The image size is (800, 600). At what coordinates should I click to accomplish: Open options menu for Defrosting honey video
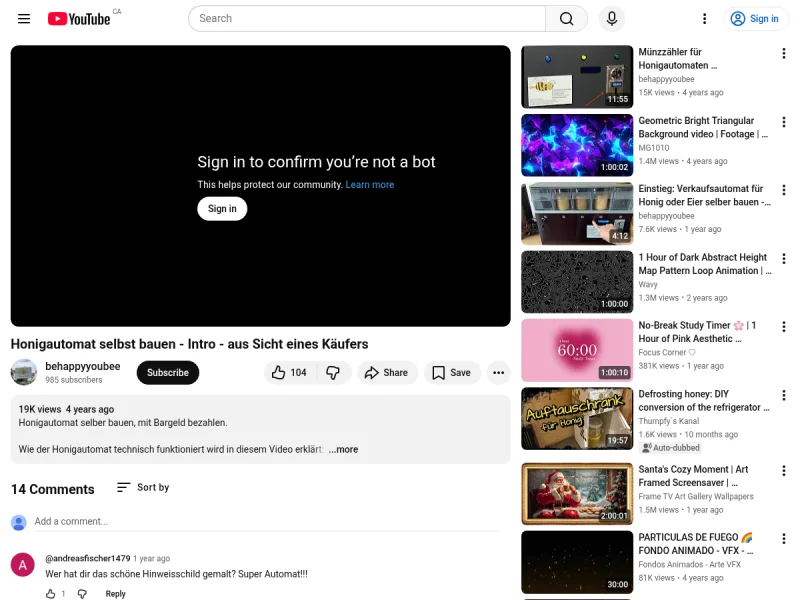coord(784,395)
